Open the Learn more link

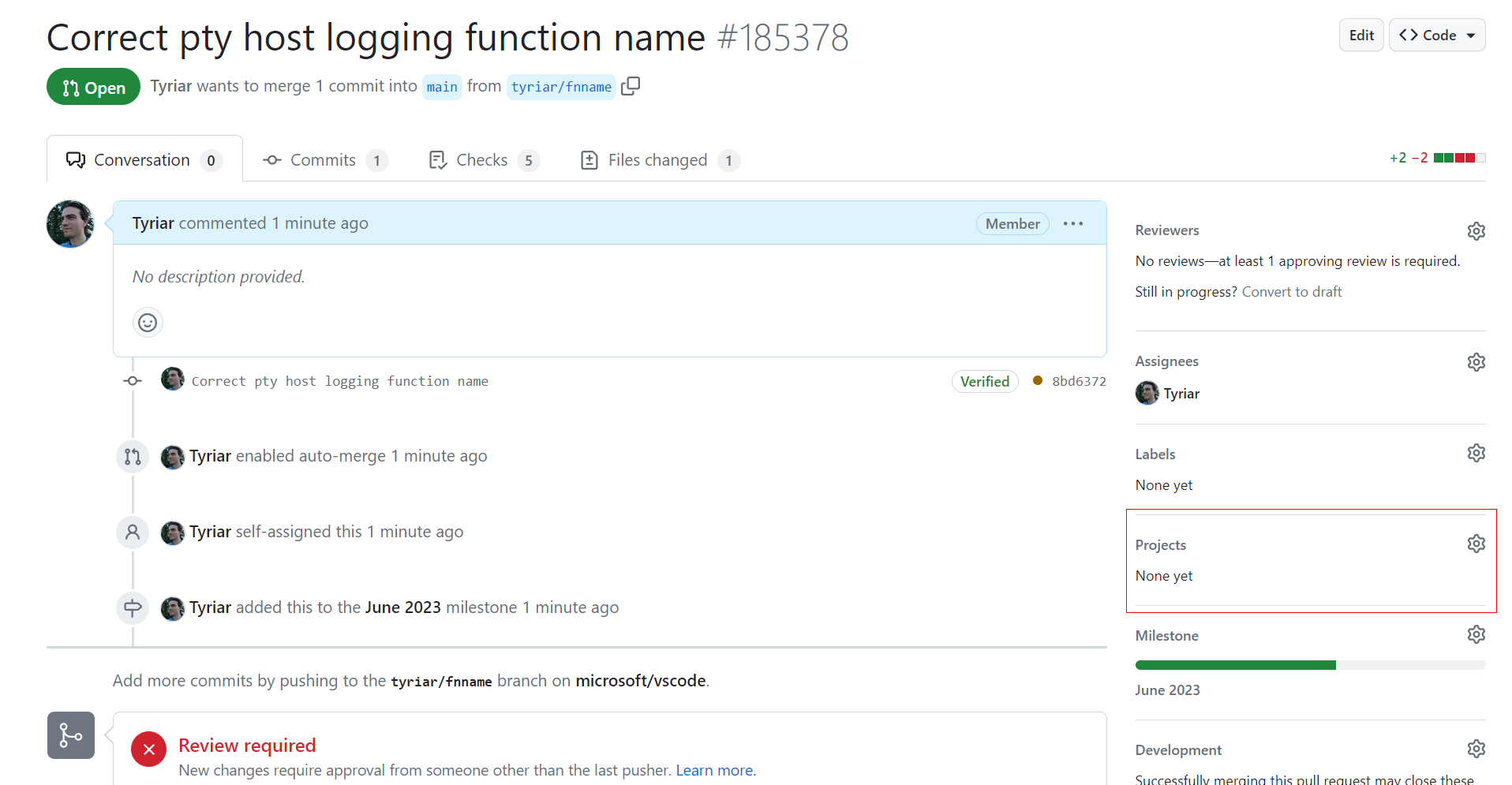pos(713,770)
